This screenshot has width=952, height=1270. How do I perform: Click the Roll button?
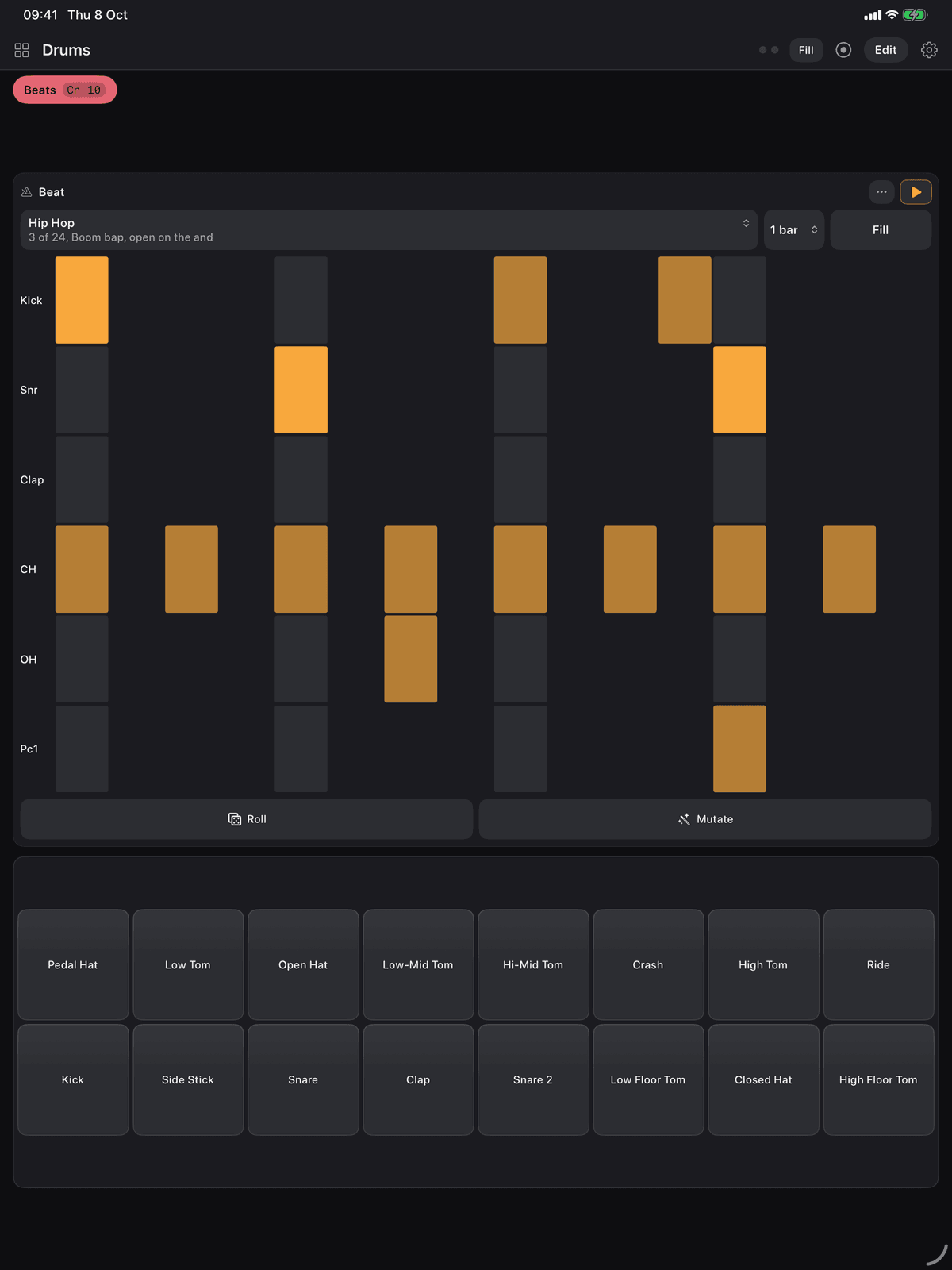pyautogui.click(x=247, y=819)
